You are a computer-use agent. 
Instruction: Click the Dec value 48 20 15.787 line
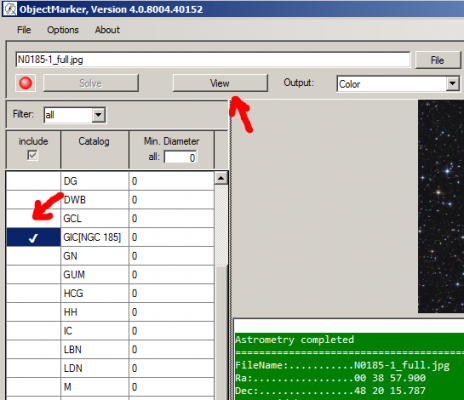tap(330, 391)
